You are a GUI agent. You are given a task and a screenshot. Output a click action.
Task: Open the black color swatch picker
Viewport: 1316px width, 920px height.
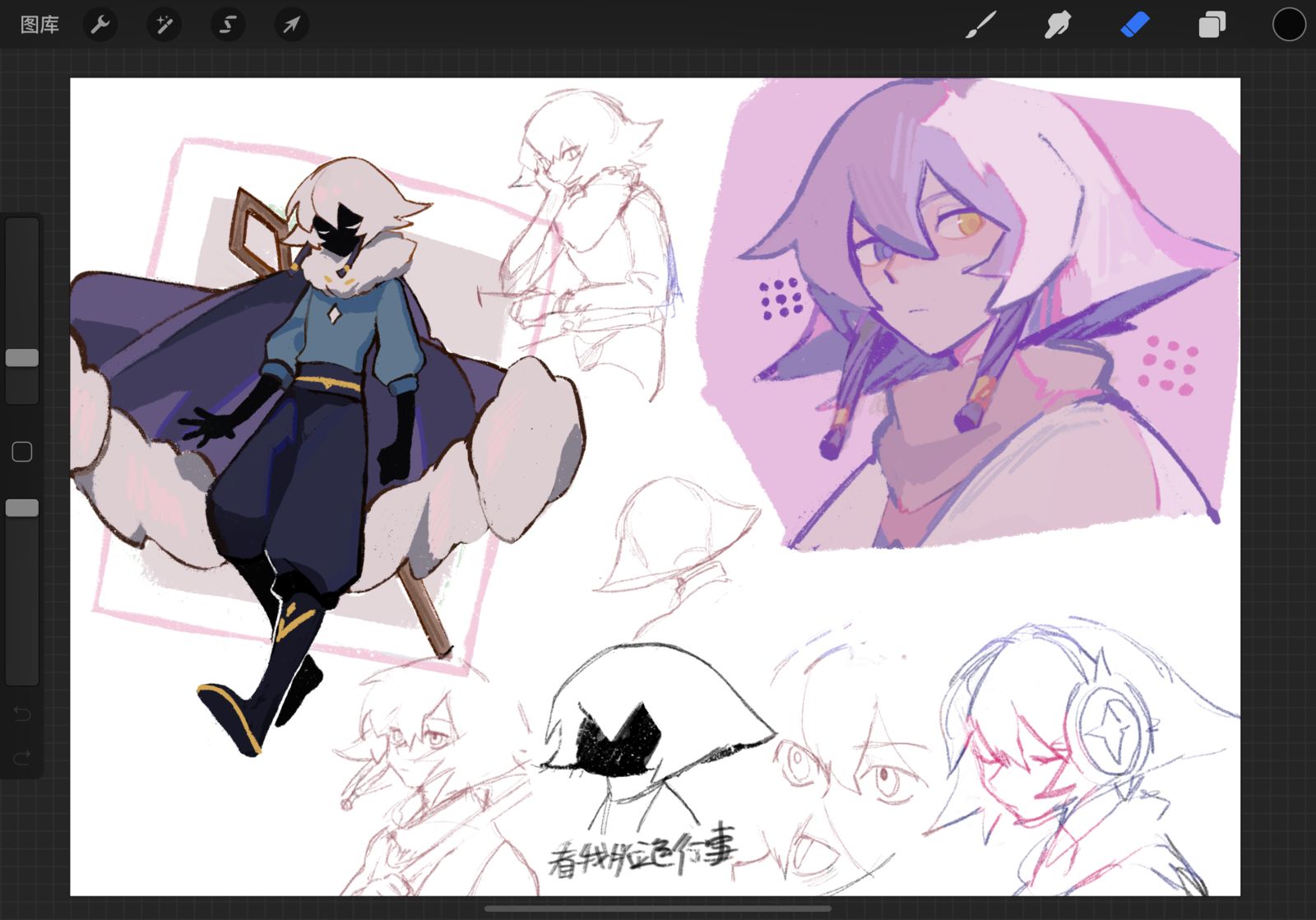pyautogui.click(x=1289, y=25)
